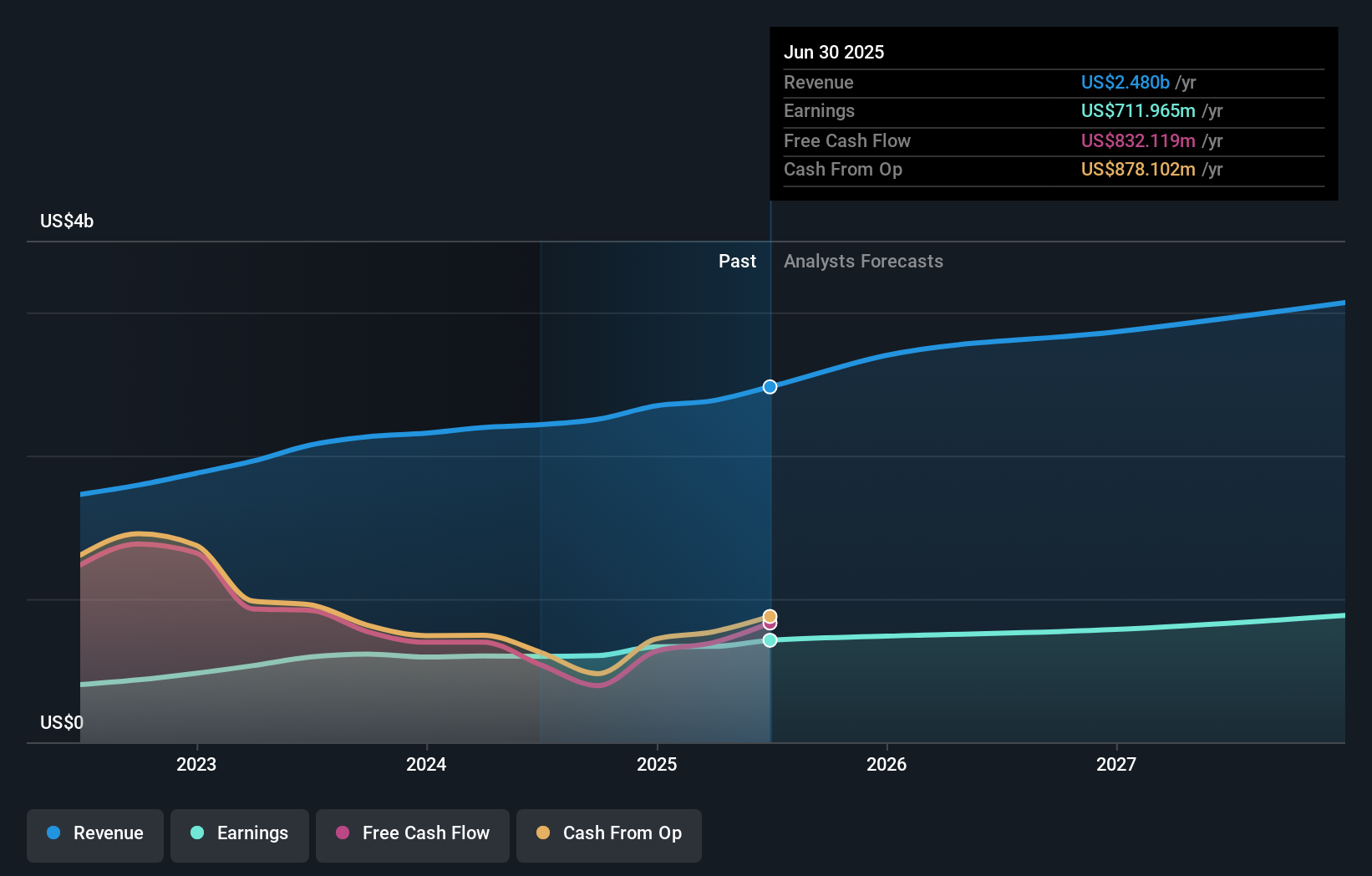The width and height of the screenshot is (1372, 876).
Task: Select the teal Earnings dot icon in legend
Action: point(196,833)
